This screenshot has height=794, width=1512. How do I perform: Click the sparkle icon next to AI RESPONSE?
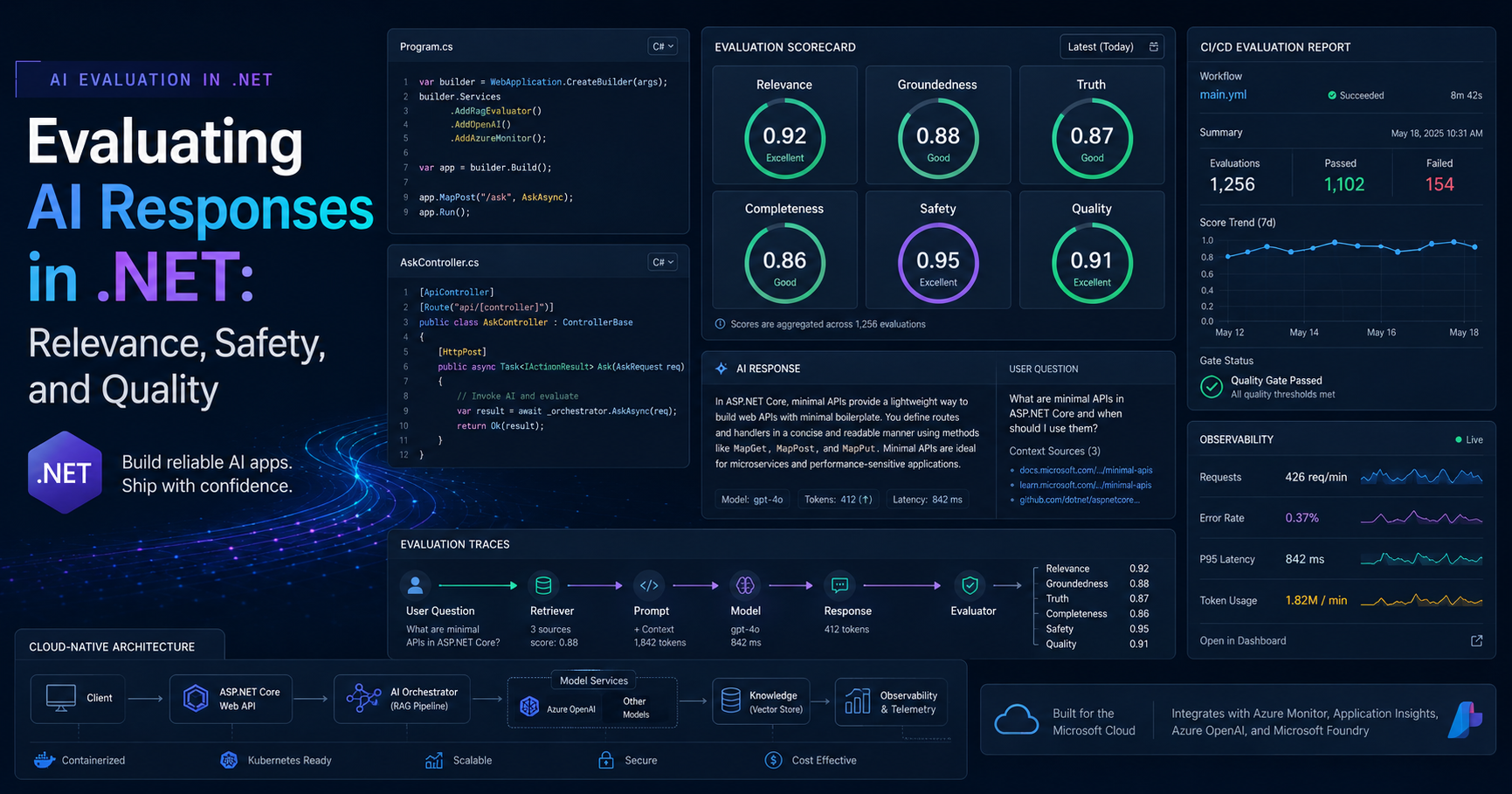click(721, 369)
